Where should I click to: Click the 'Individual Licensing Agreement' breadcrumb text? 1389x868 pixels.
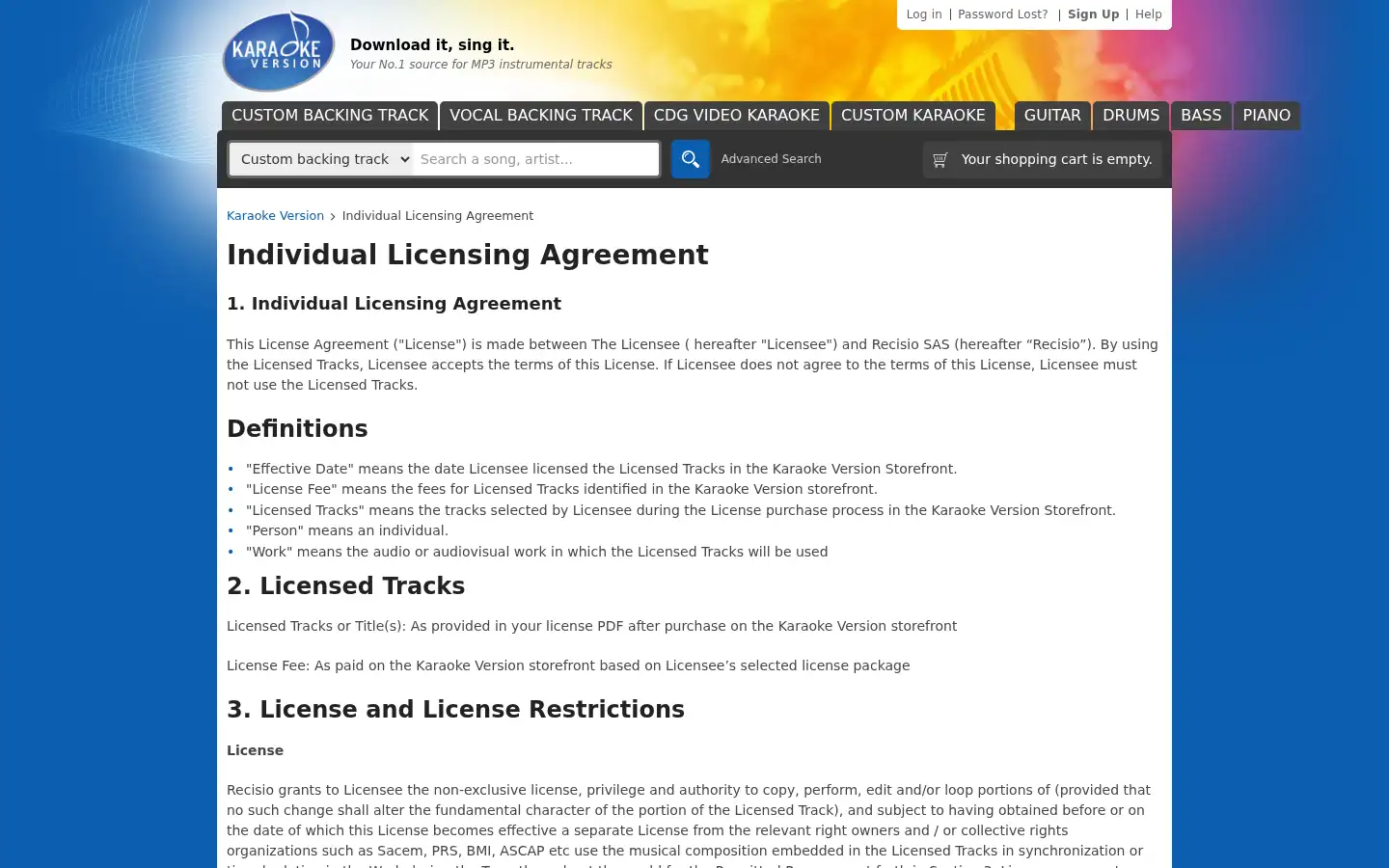(438, 216)
